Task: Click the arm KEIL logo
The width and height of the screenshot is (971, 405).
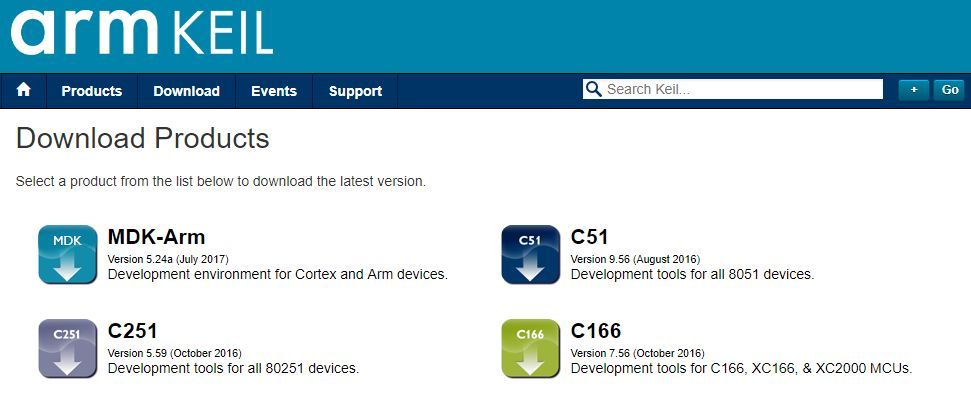Action: (x=141, y=33)
